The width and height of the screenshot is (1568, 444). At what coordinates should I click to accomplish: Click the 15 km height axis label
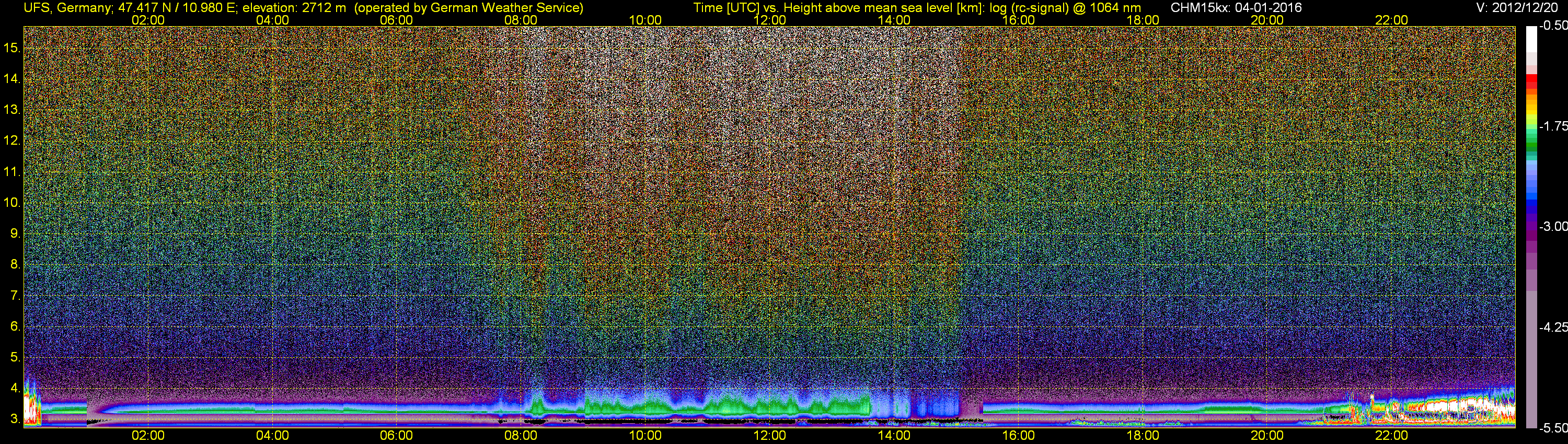click(x=11, y=48)
